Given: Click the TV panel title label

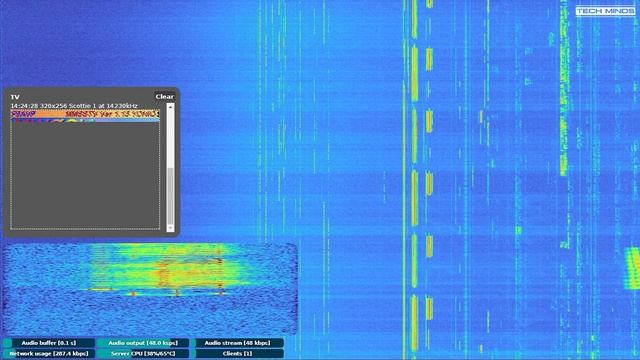Looking at the screenshot, I should (x=15, y=97).
